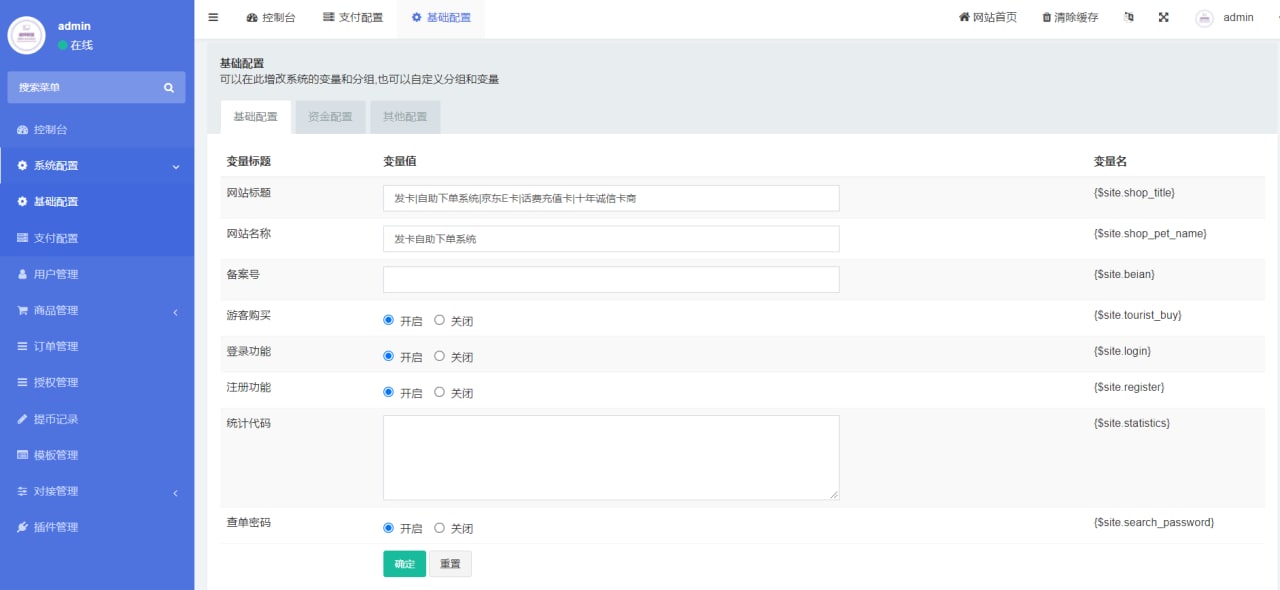Click the 网站首页 home icon
Image resolution: width=1280 pixels, height=590 pixels.
click(x=962, y=17)
